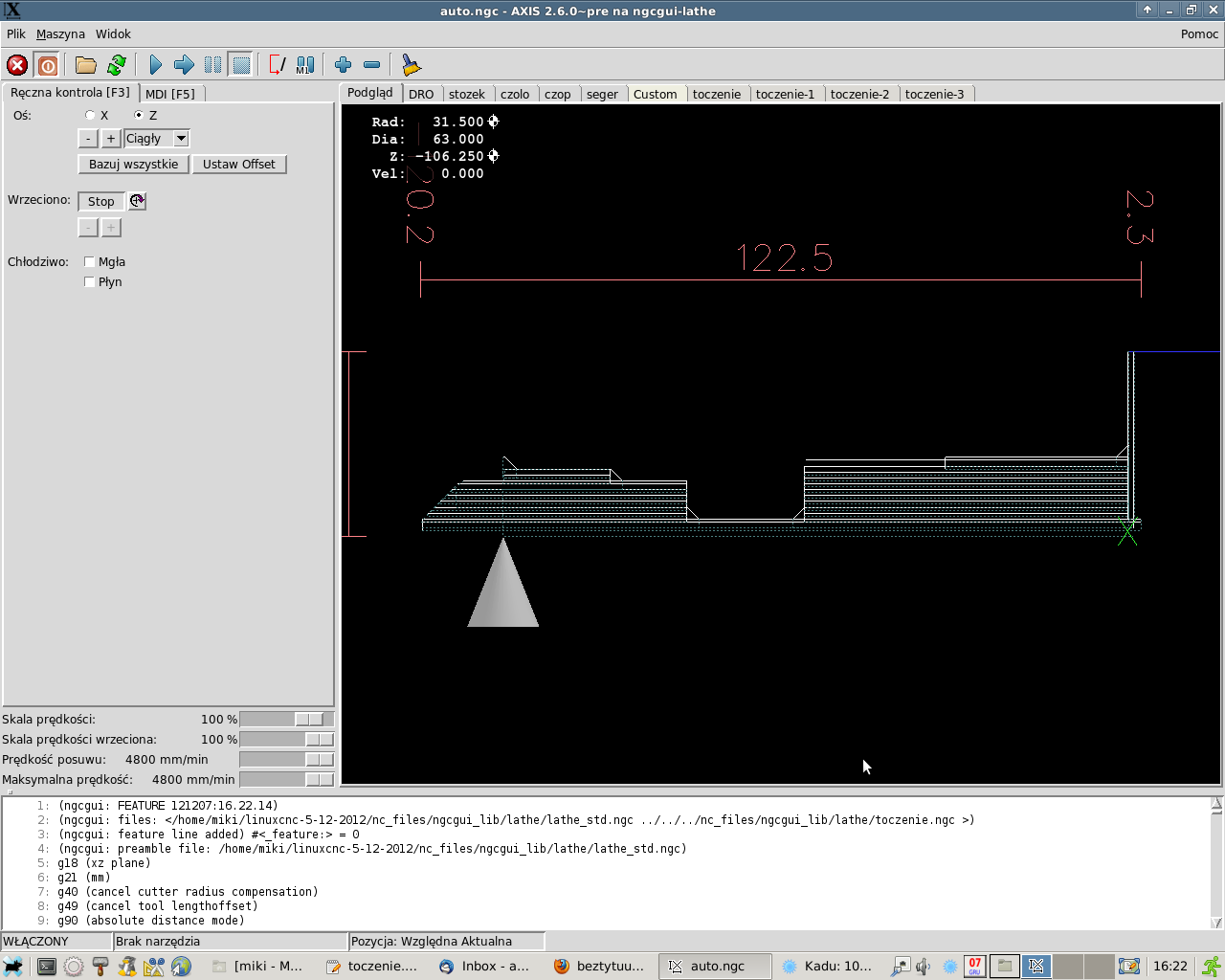Click Bazuj wszystkie button
1225x980 pixels.
pos(133,165)
